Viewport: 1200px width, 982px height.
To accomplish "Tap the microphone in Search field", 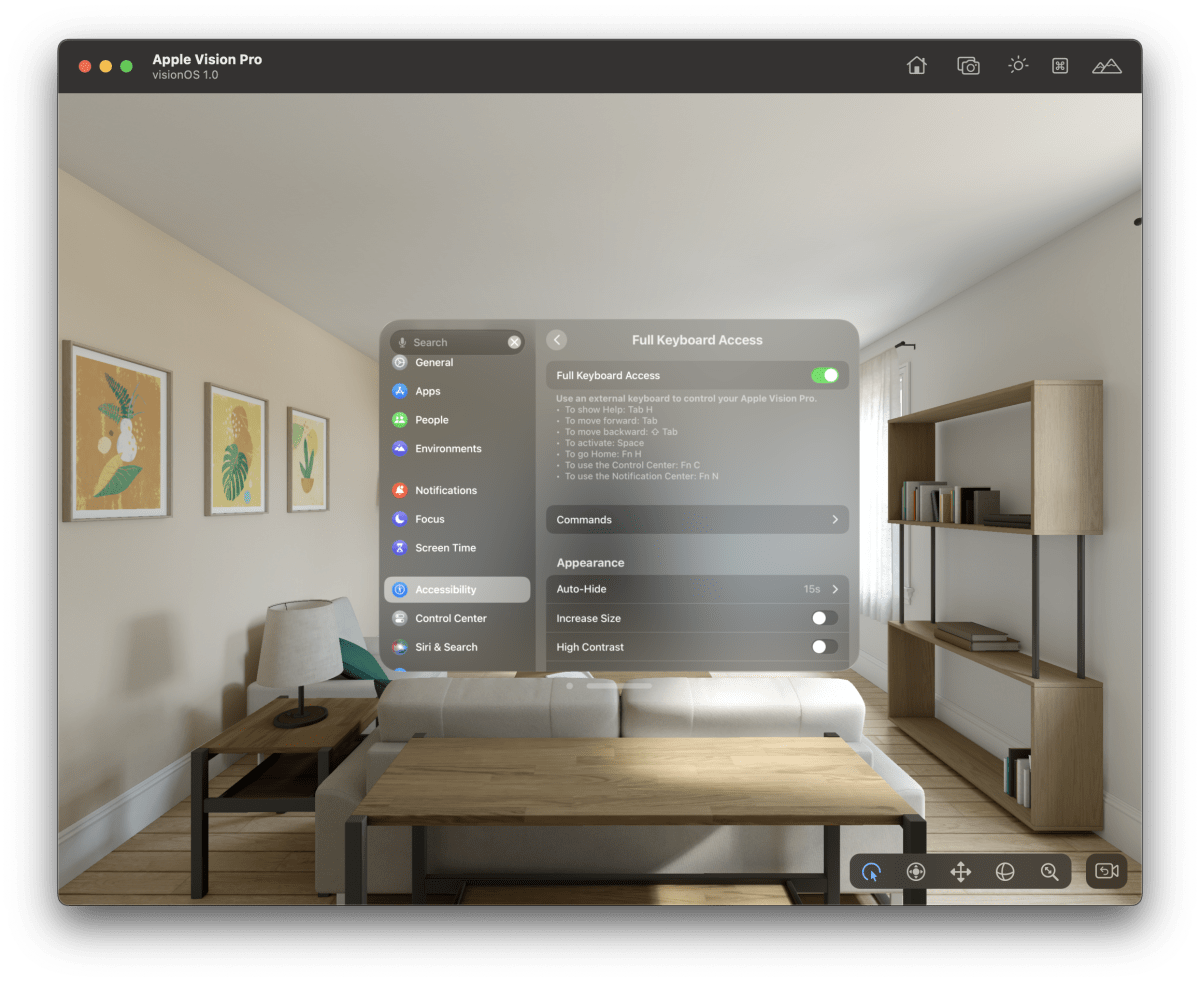I will [402, 342].
